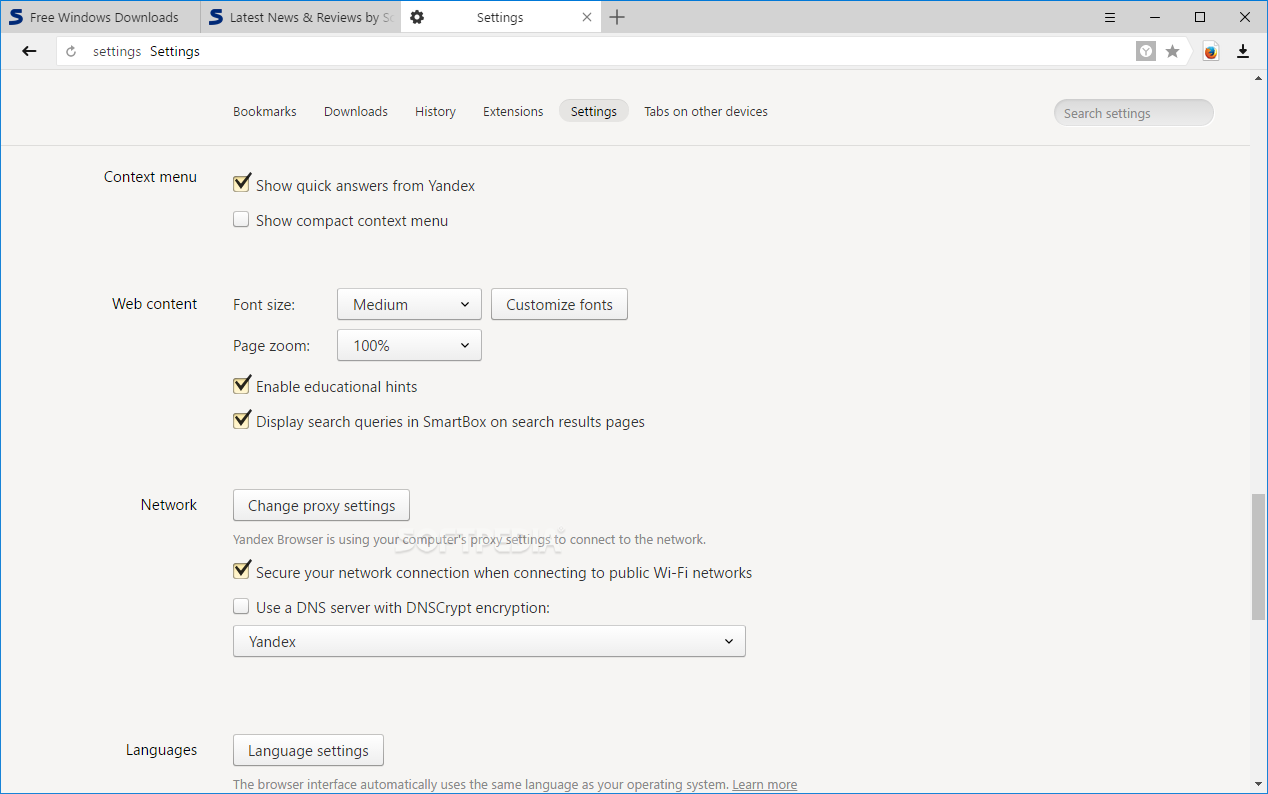Screen dimensions: 1268x794
Task: Enable Show compact context menu
Action: (241, 220)
